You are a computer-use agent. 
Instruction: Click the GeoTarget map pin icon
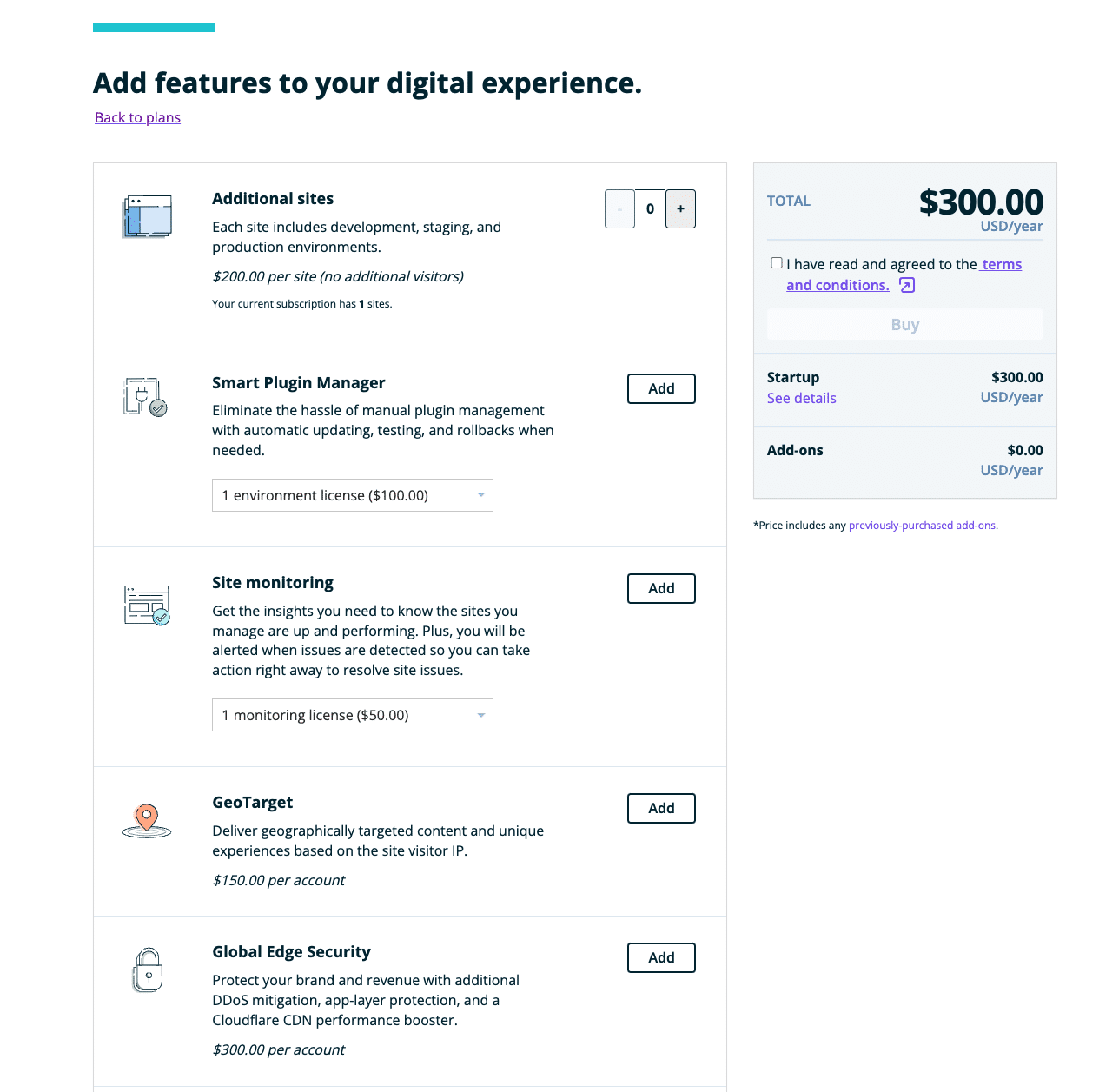[146, 817]
